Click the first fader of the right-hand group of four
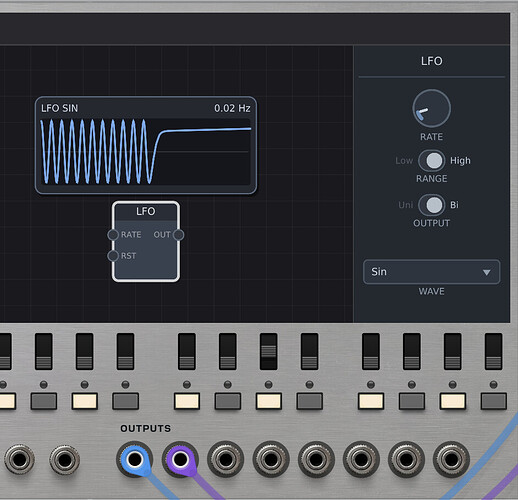518x500 pixels. point(371,351)
